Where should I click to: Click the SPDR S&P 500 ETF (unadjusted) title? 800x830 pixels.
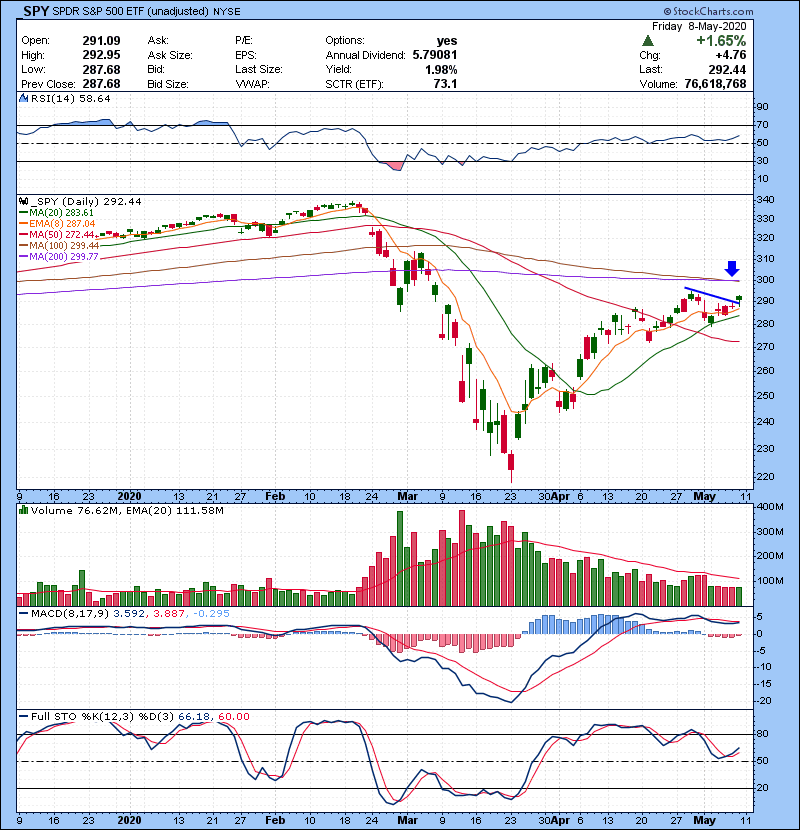(131, 11)
